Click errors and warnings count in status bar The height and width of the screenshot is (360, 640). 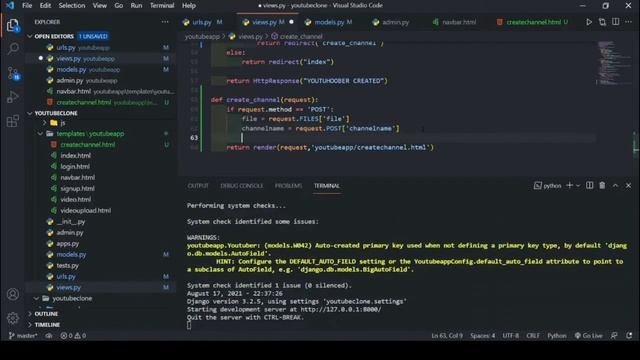(73, 336)
